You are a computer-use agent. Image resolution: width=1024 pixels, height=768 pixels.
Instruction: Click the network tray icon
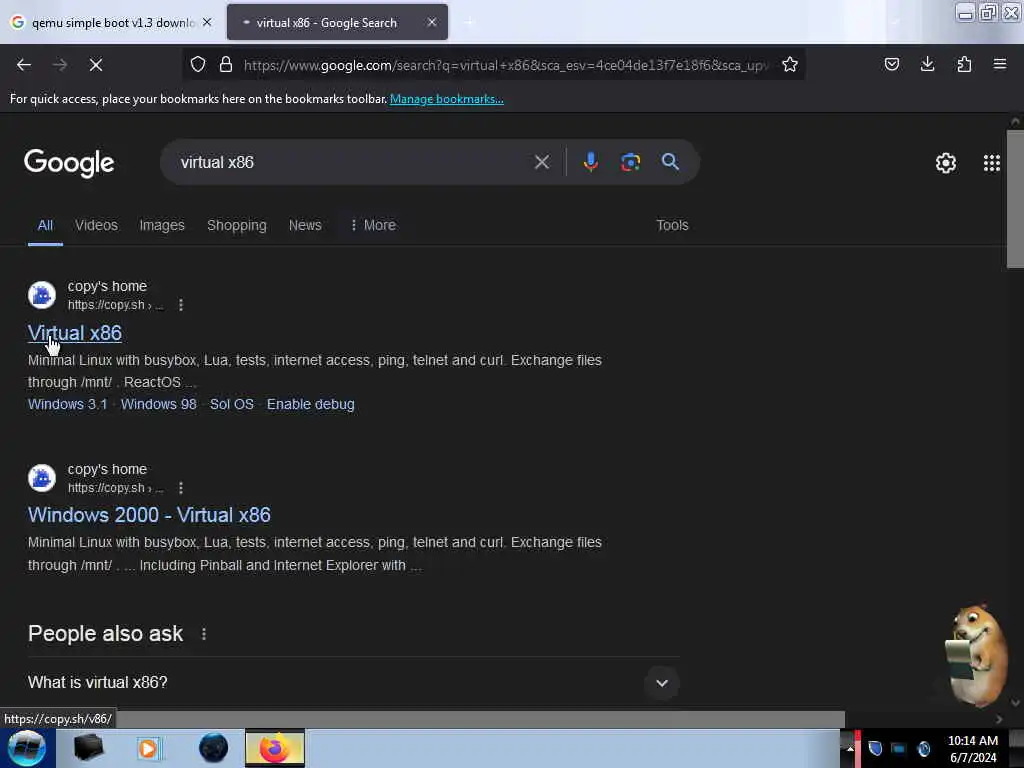(899, 749)
